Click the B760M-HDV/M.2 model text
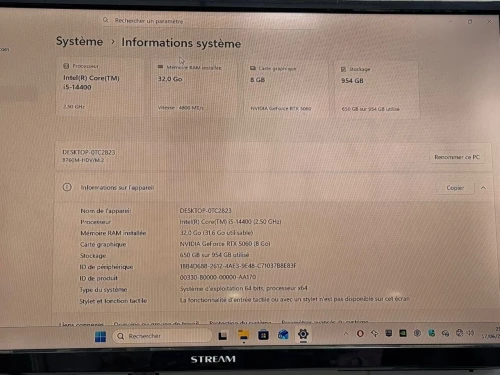Image resolution: width=500 pixels, height=375 pixels. (x=83, y=160)
